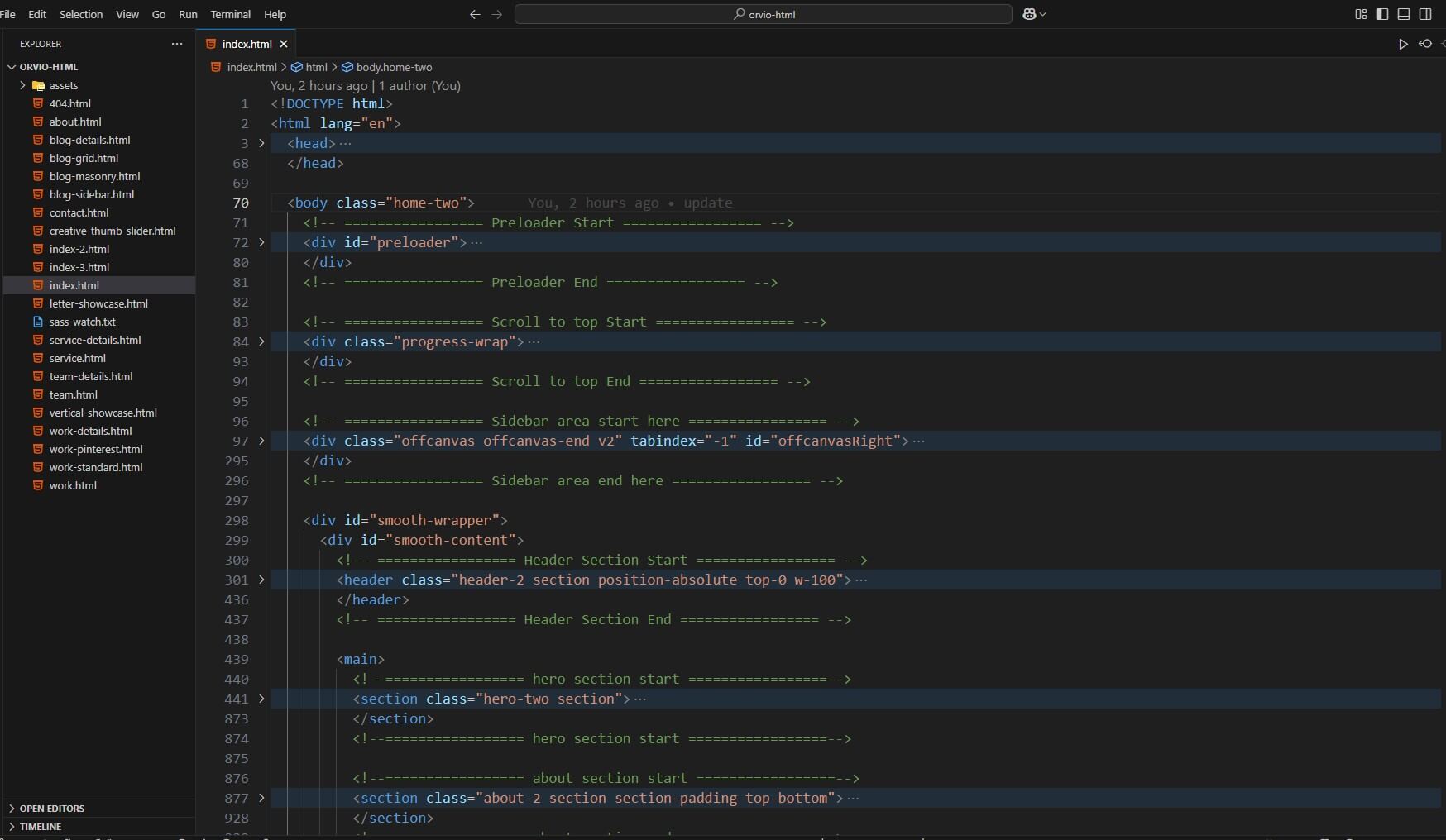The image size is (1446, 840).
Task: Click the file icon next to about.html
Action: click(x=38, y=122)
